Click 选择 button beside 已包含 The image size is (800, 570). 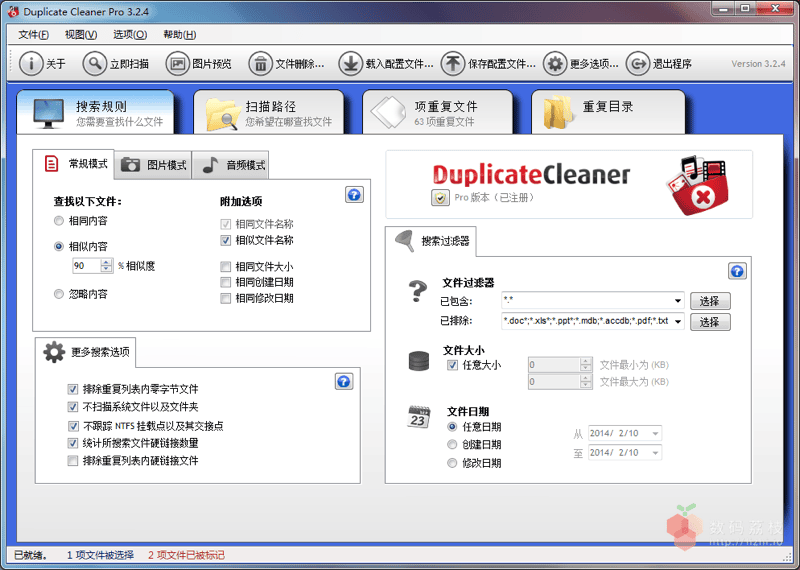coord(710,301)
